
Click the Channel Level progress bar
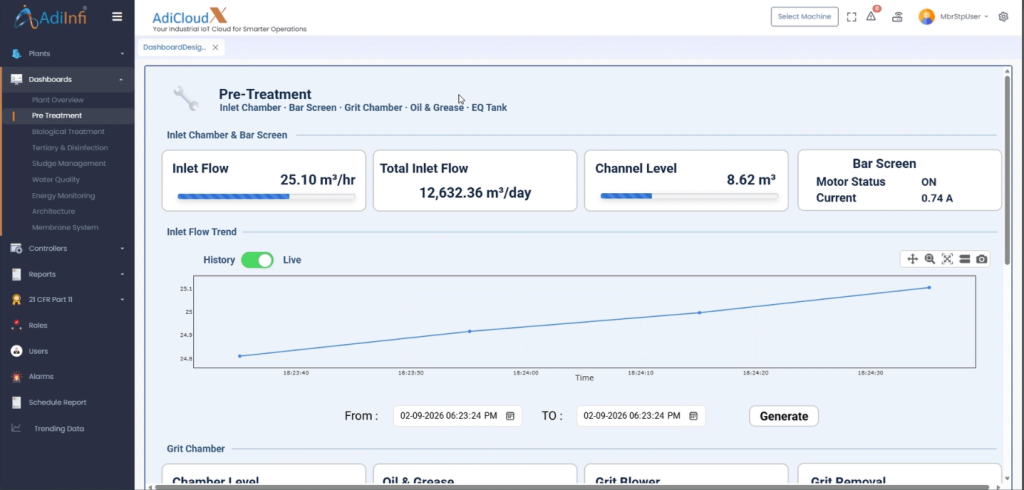[689, 195]
